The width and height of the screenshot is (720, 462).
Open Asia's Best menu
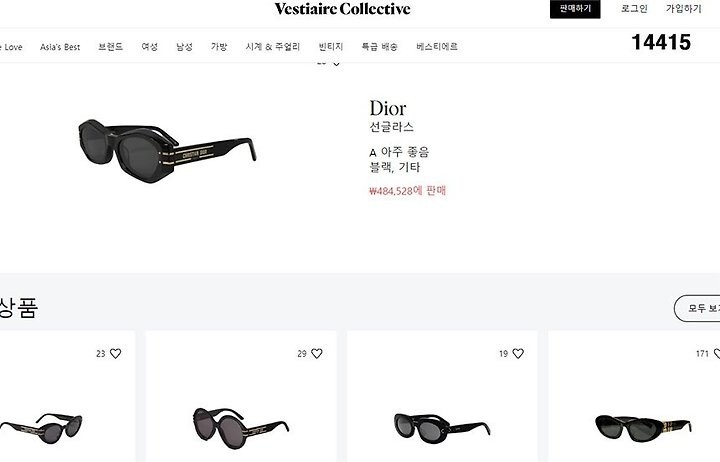tap(60, 47)
